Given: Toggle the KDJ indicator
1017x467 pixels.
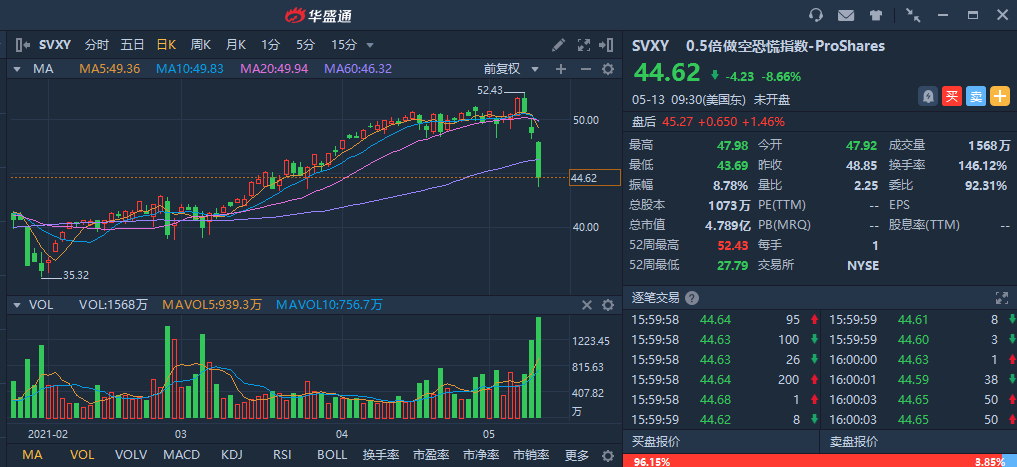Looking at the screenshot, I should click(232, 455).
